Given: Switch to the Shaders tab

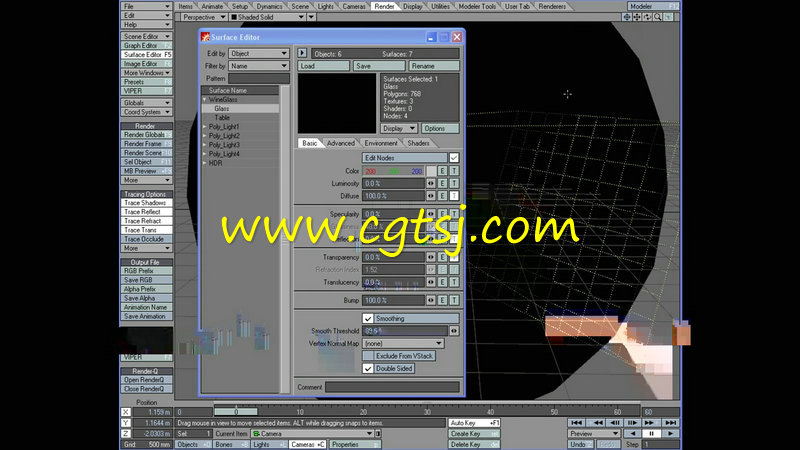Looking at the screenshot, I should point(418,143).
